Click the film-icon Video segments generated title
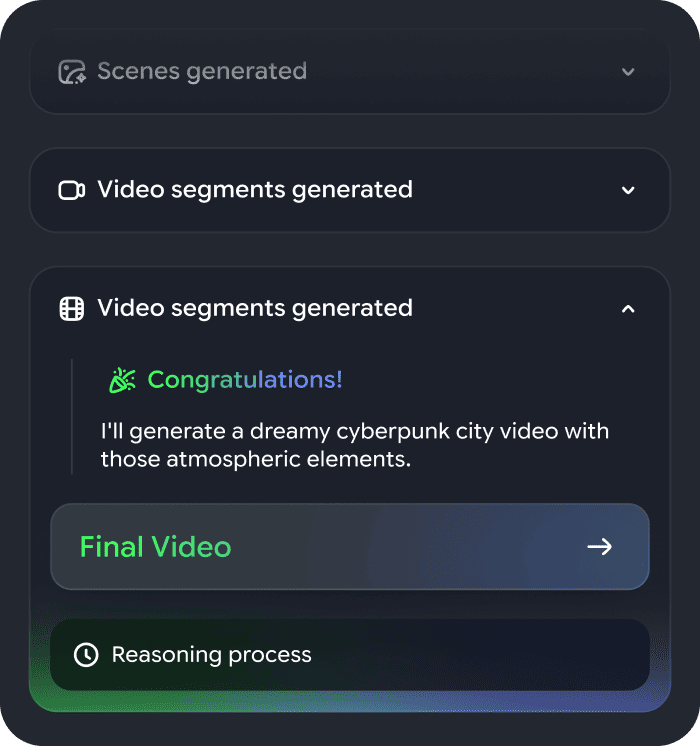This screenshot has height=746, width=700. (x=255, y=308)
